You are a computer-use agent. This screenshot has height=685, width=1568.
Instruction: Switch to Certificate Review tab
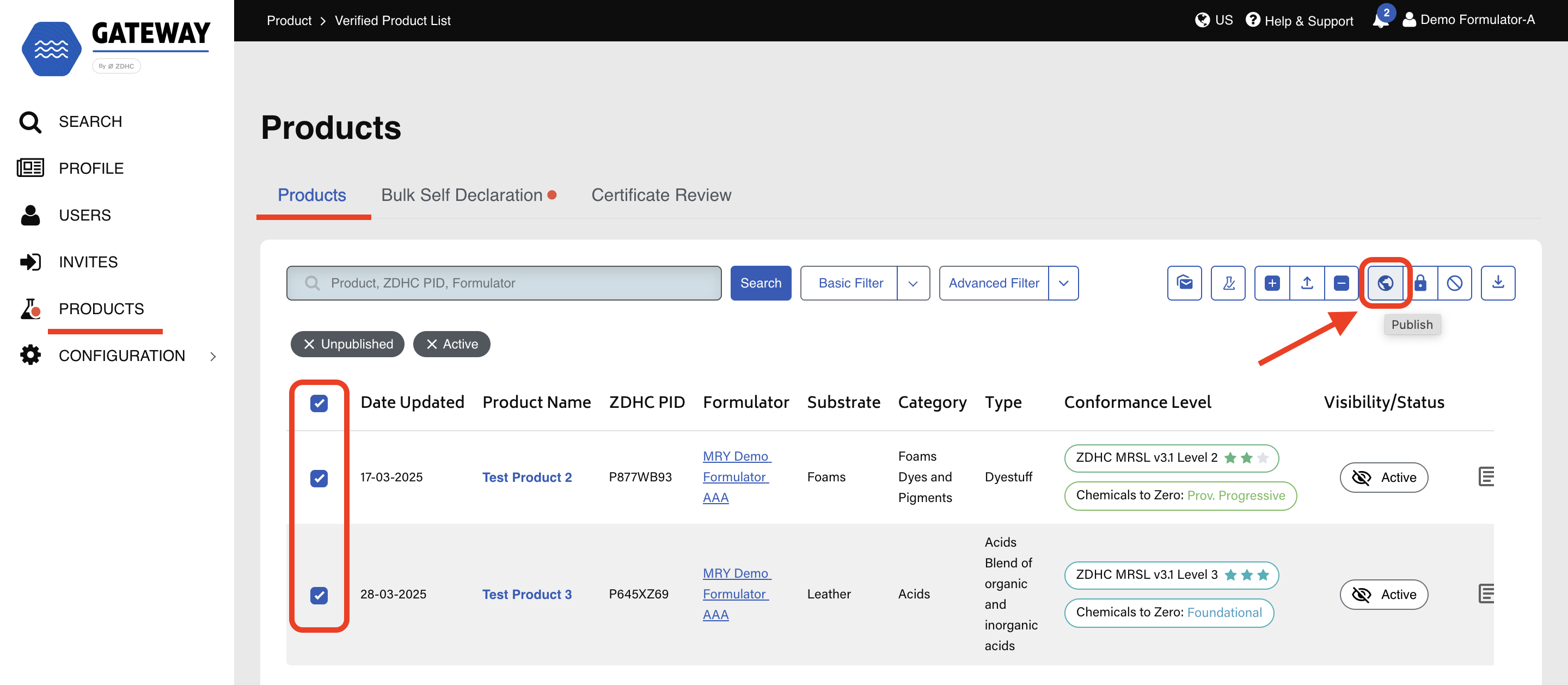(x=661, y=195)
